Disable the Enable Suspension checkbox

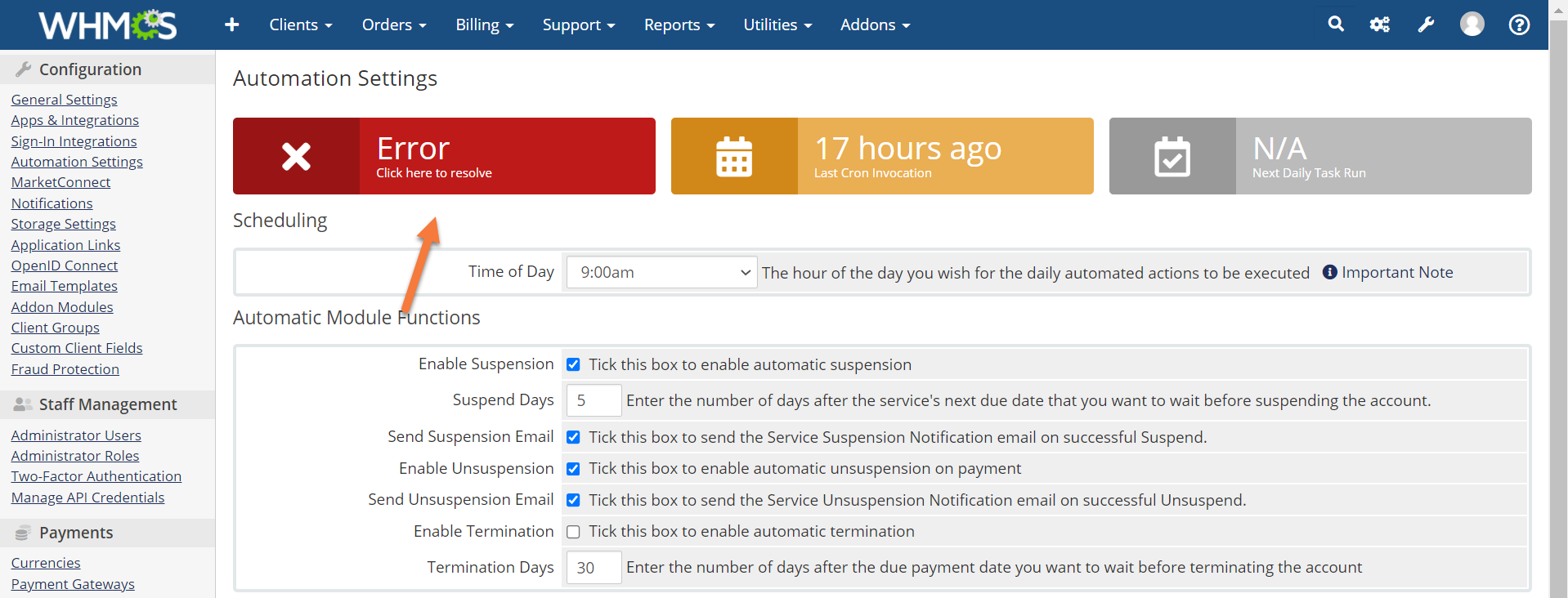pos(573,364)
